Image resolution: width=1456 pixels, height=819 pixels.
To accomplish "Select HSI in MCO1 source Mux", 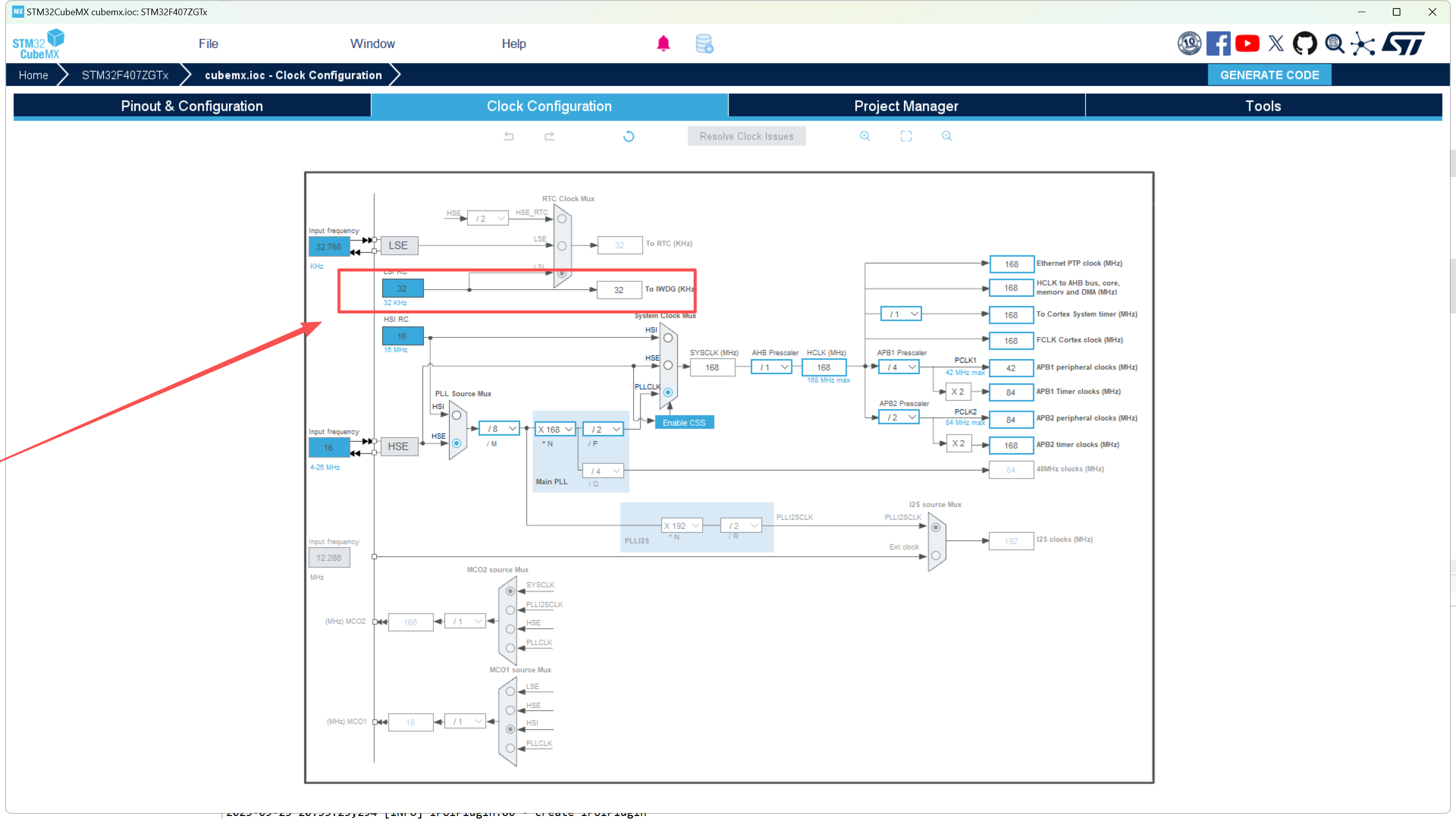I will click(511, 730).
